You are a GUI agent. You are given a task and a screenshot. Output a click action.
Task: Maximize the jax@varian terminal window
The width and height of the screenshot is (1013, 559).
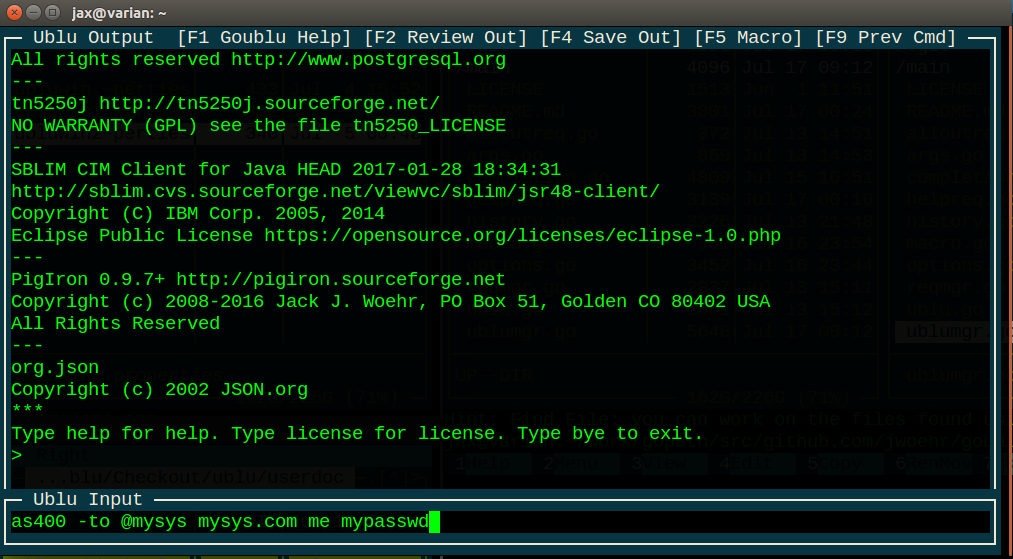(53, 11)
